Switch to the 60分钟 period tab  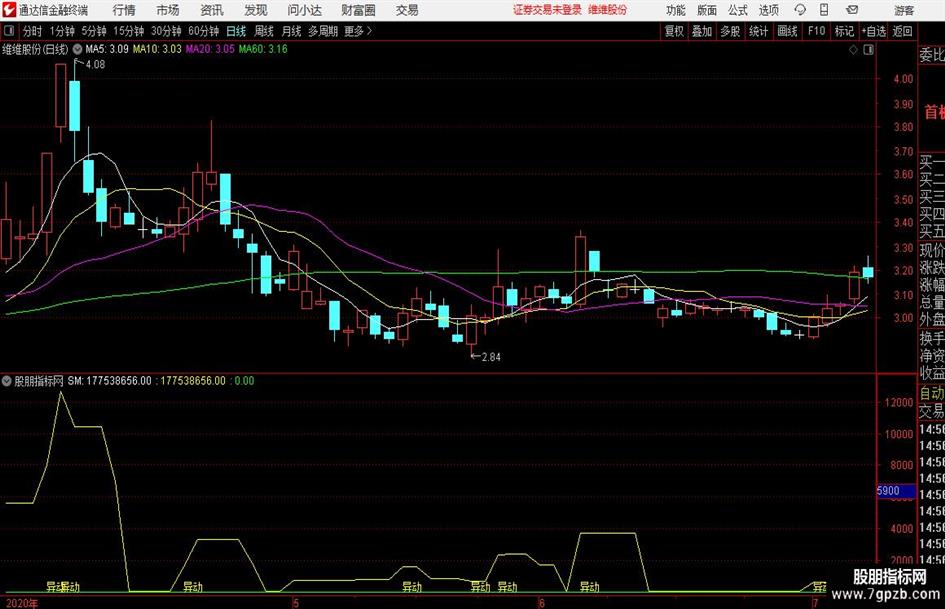(x=204, y=31)
